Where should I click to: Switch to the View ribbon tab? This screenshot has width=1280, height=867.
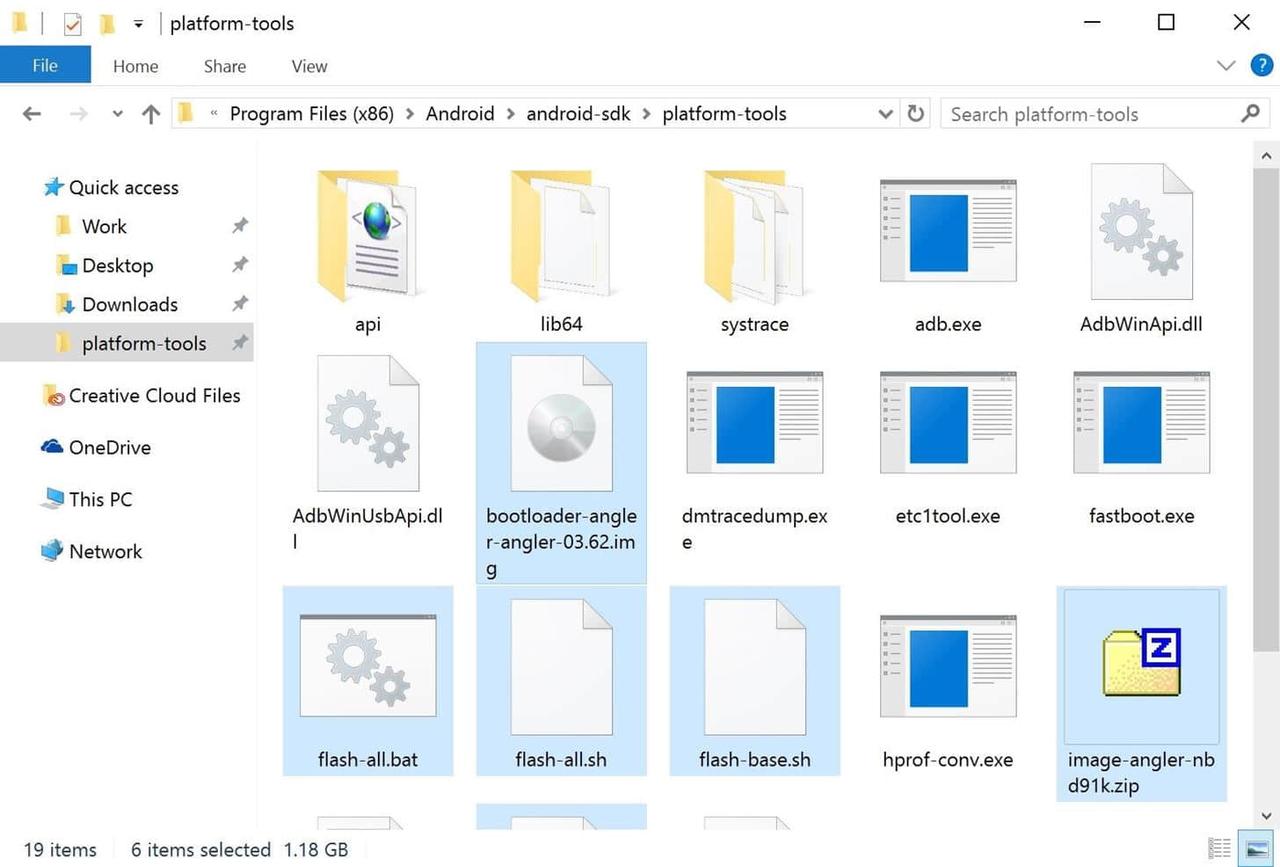(x=309, y=66)
